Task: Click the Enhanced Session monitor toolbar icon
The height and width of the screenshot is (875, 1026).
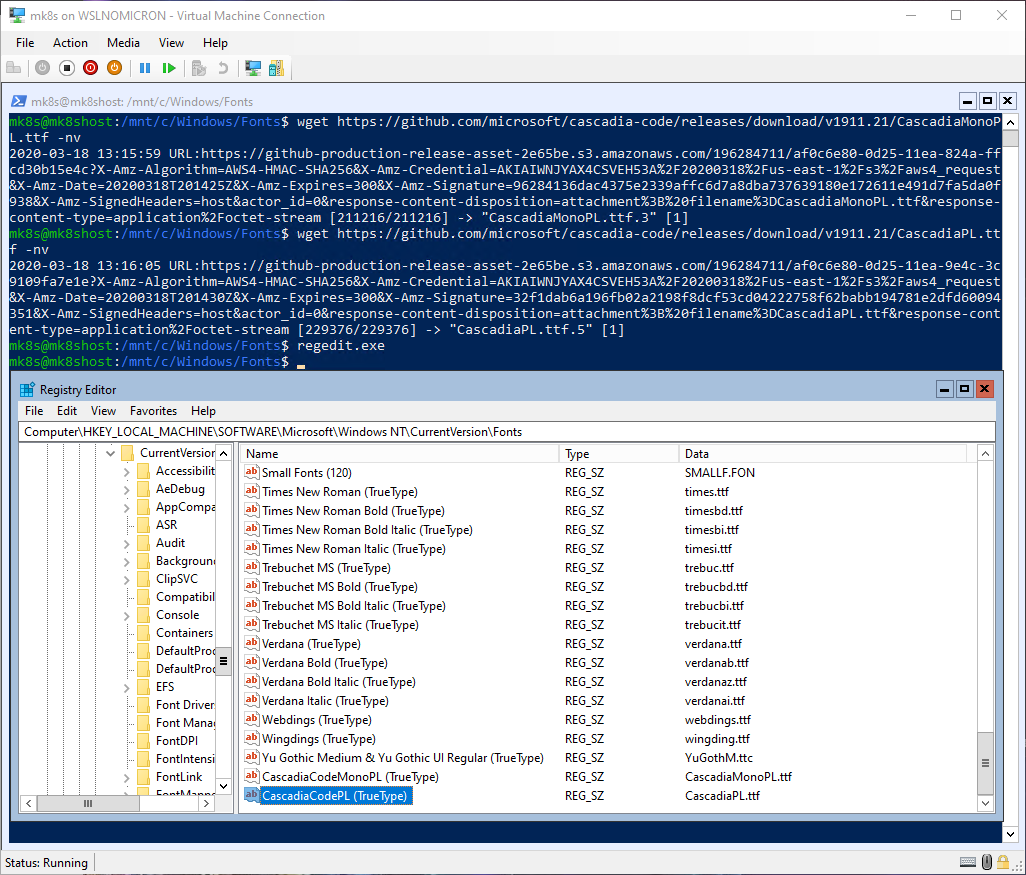Action: tap(253, 68)
